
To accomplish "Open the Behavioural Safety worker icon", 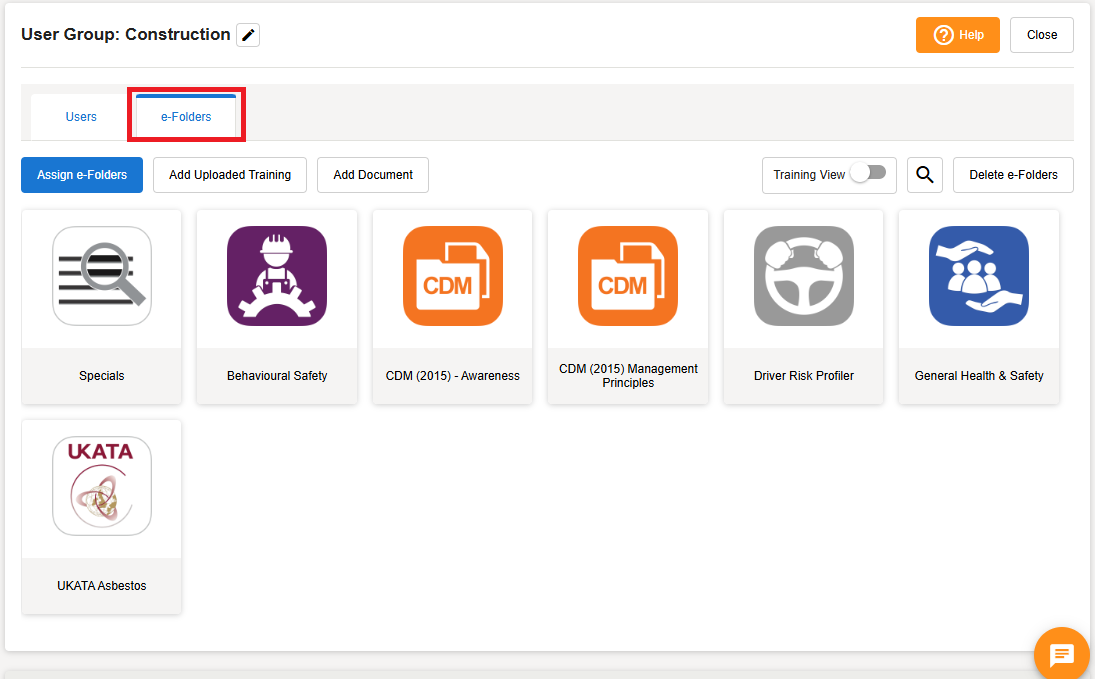I will (x=277, y=276).
